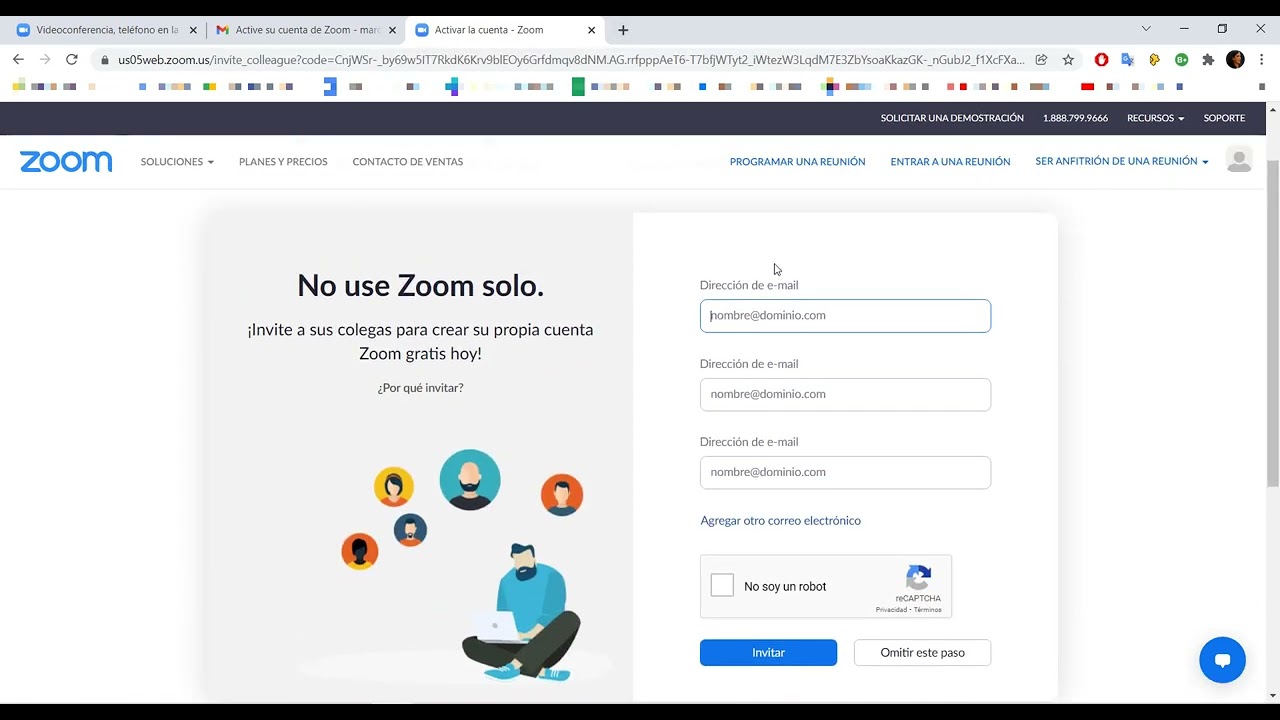Click the reCAPTCHA Privacidad link
Image resolution: width=1280 pixels, height=720 pixels.
892,610
